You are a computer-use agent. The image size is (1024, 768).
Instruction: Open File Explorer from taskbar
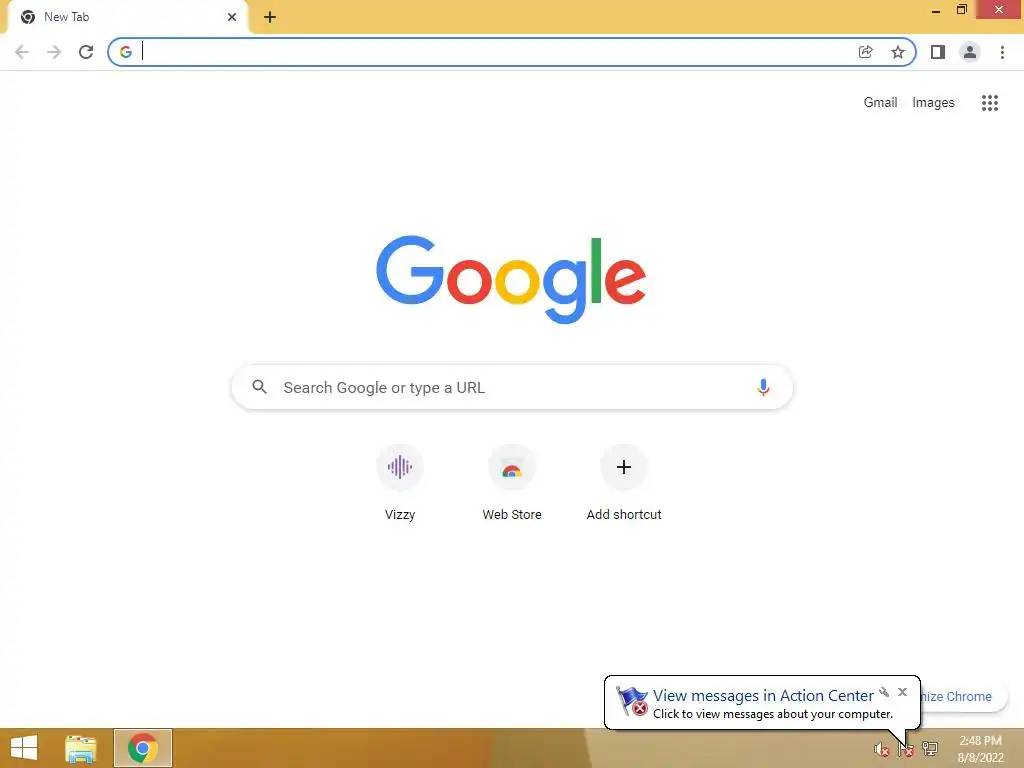(81, 748)
